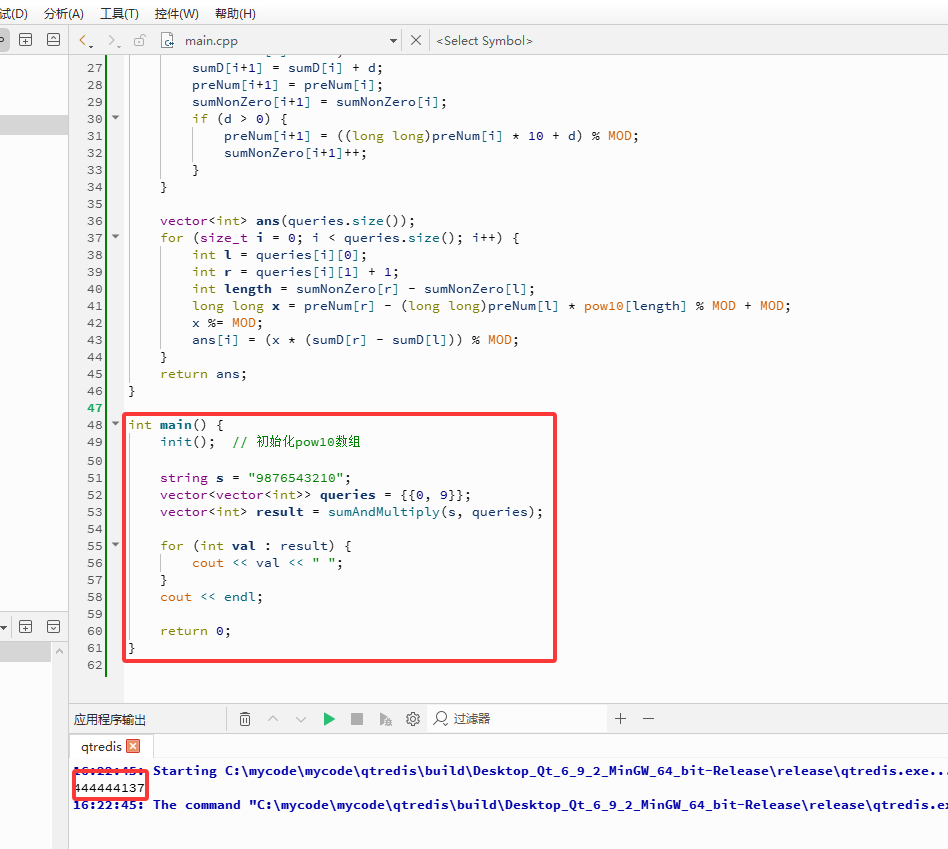Click line number 47

point(95,408)
